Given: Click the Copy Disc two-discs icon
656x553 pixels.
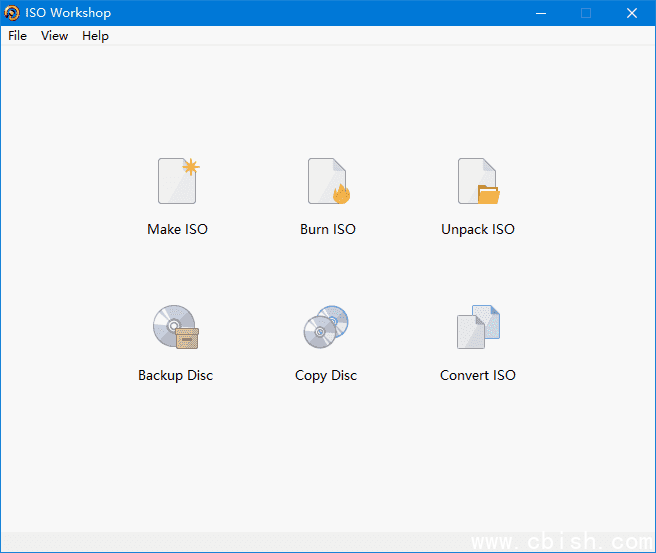Looking at the screenshot, I should coord(326,327).
